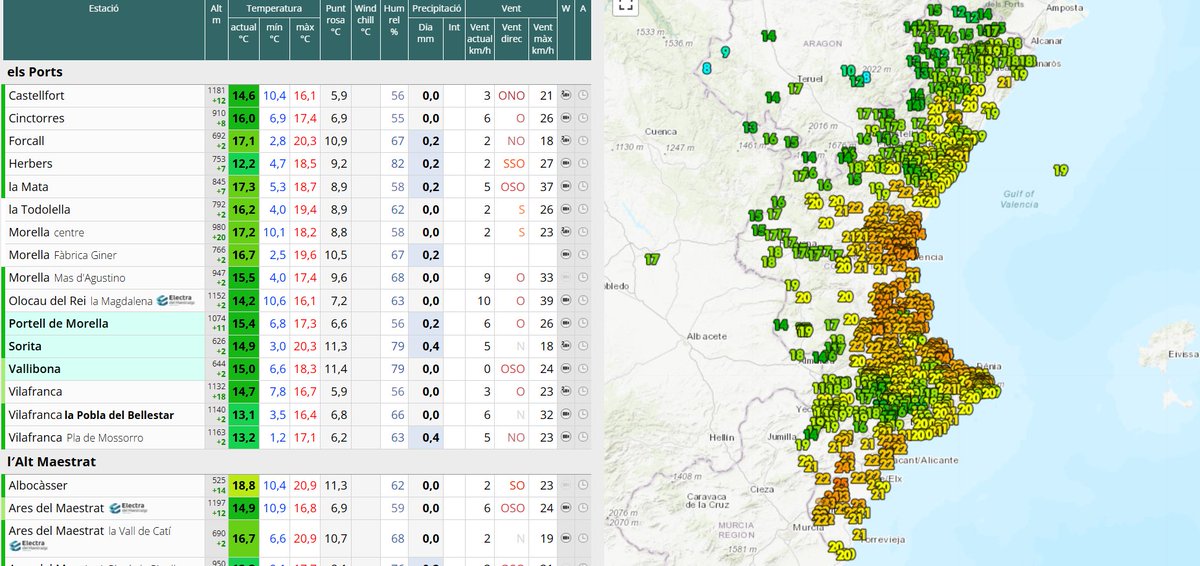Viewport: 1200px width, 566px height.
Task: Sort by the Estació column header
Action: [x=103, y=8]
